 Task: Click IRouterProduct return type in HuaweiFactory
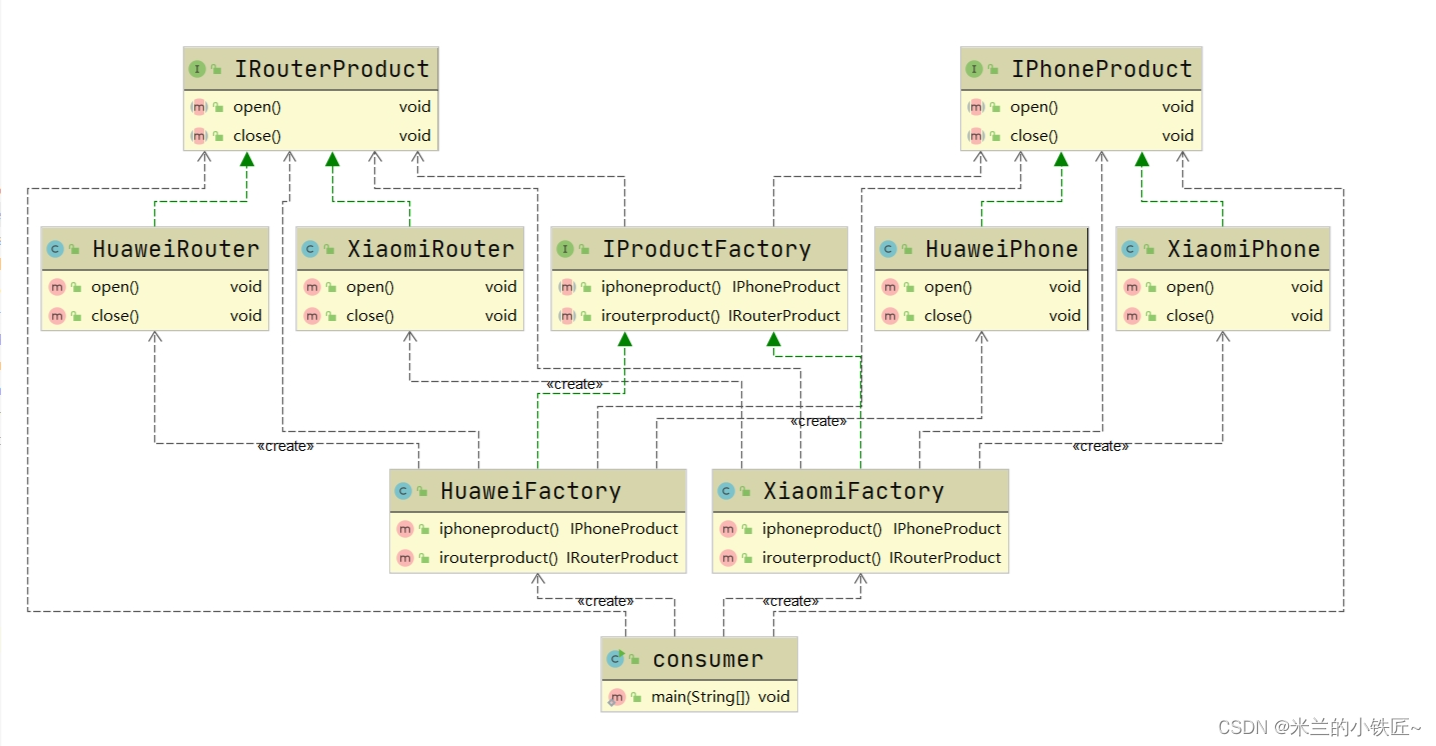(x=622, y=558)
